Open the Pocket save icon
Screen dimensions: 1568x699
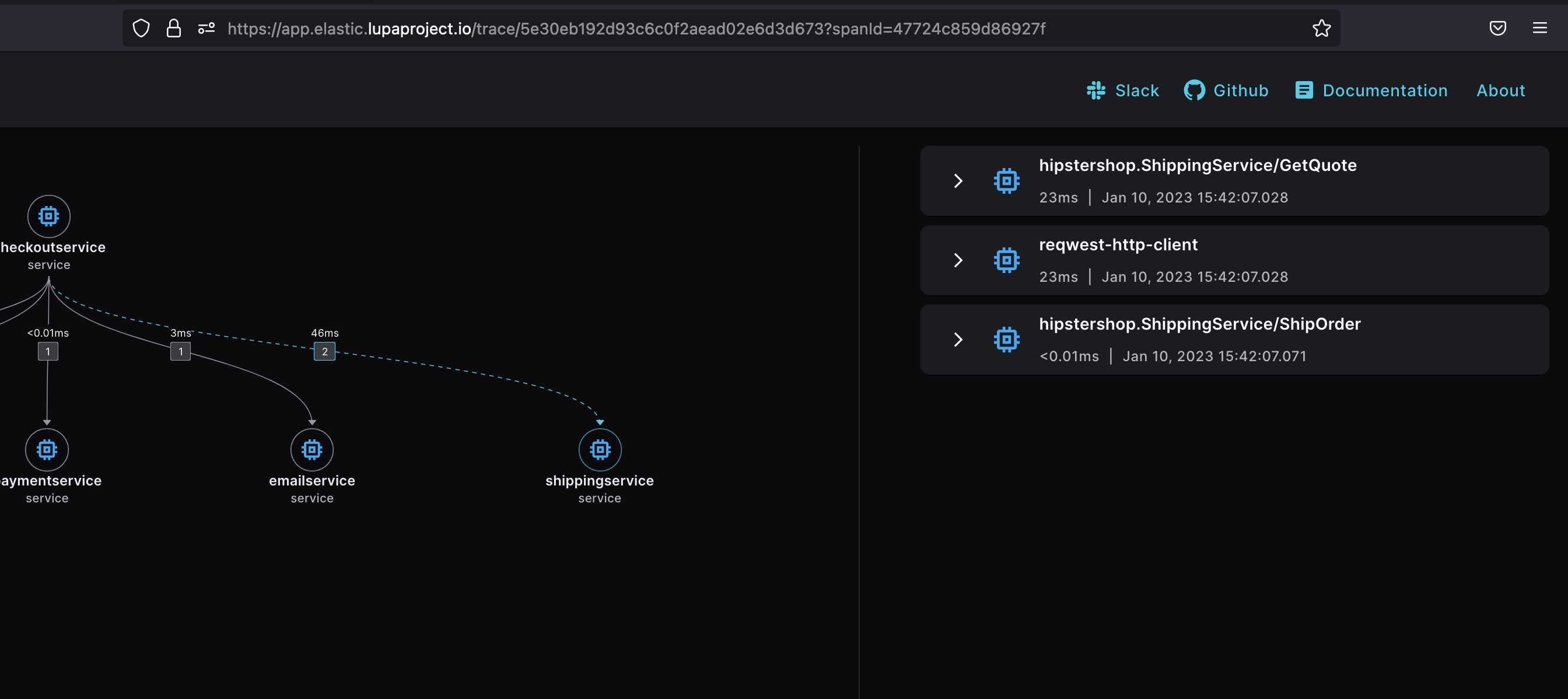click(1497, 29)
